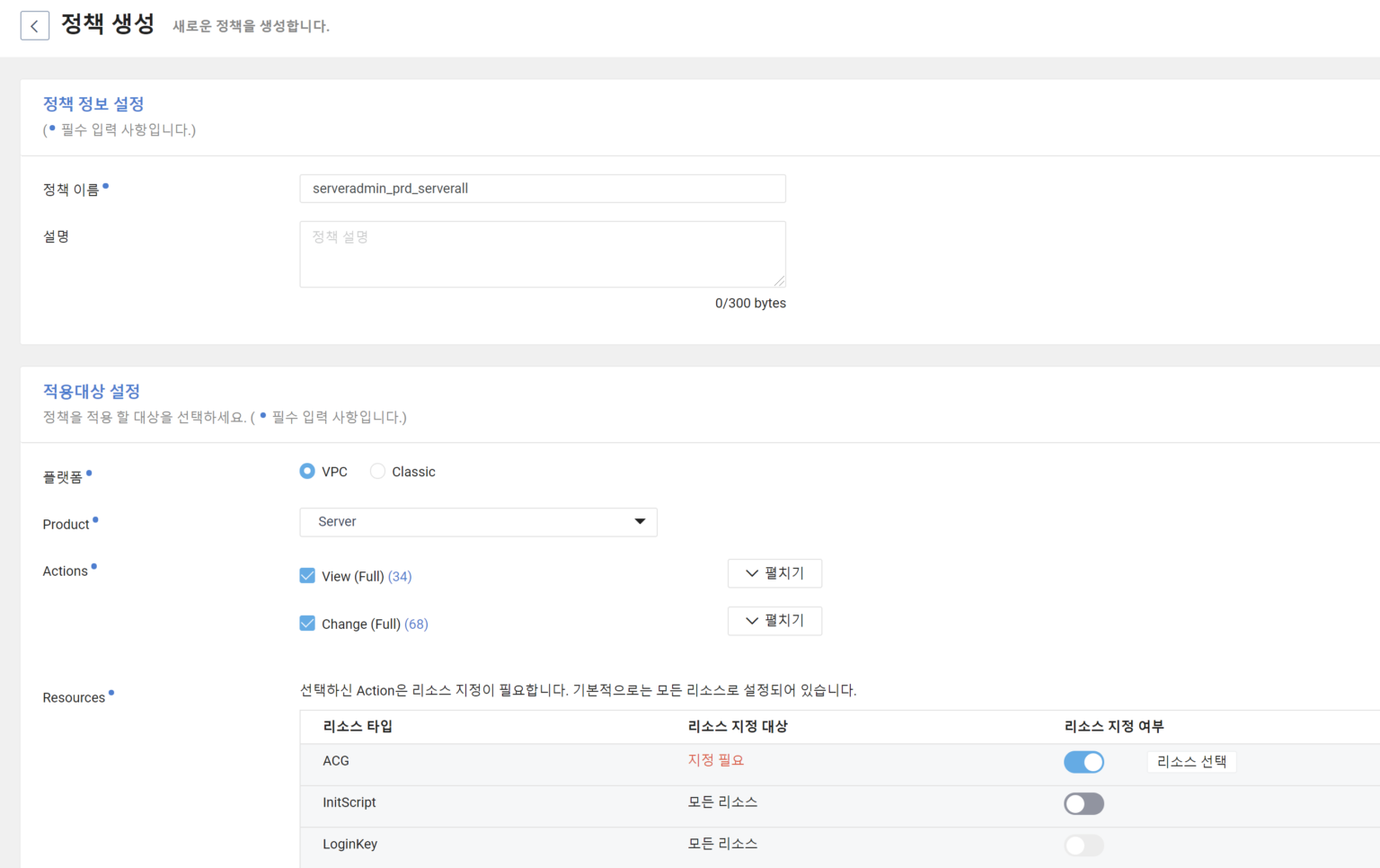Expand View (Full) actions with 펼치기
Viewport: 1380px width, 868px height.
click(774, 573)
